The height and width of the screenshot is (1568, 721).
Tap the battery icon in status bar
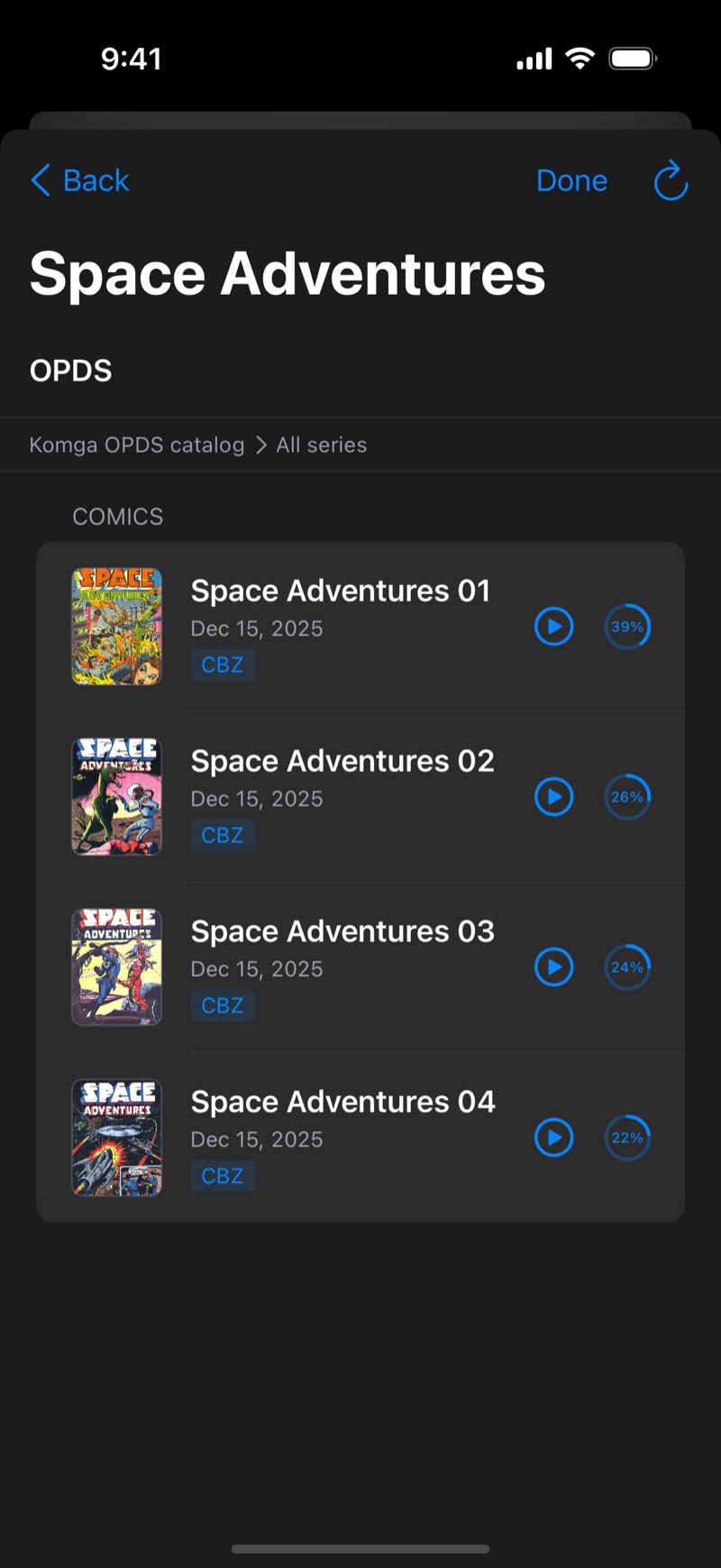pos(633,60)
